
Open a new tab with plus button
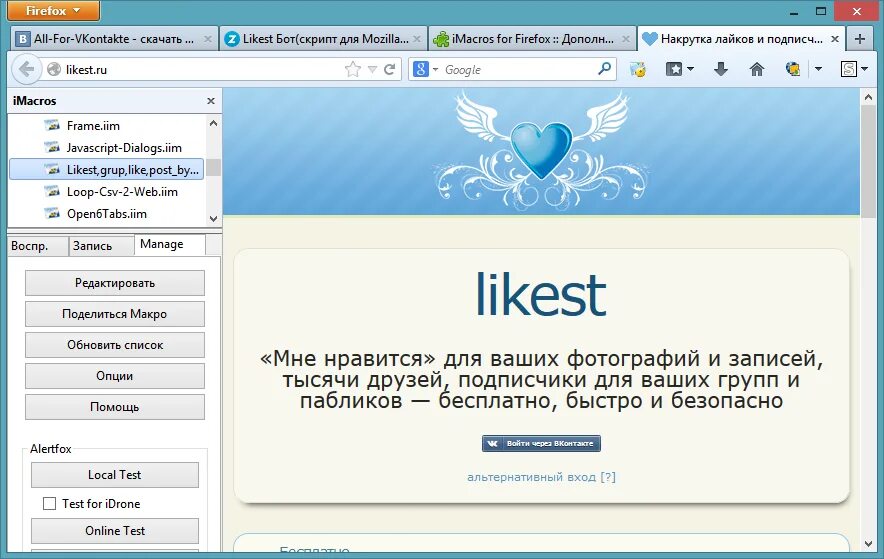point(860,38)
